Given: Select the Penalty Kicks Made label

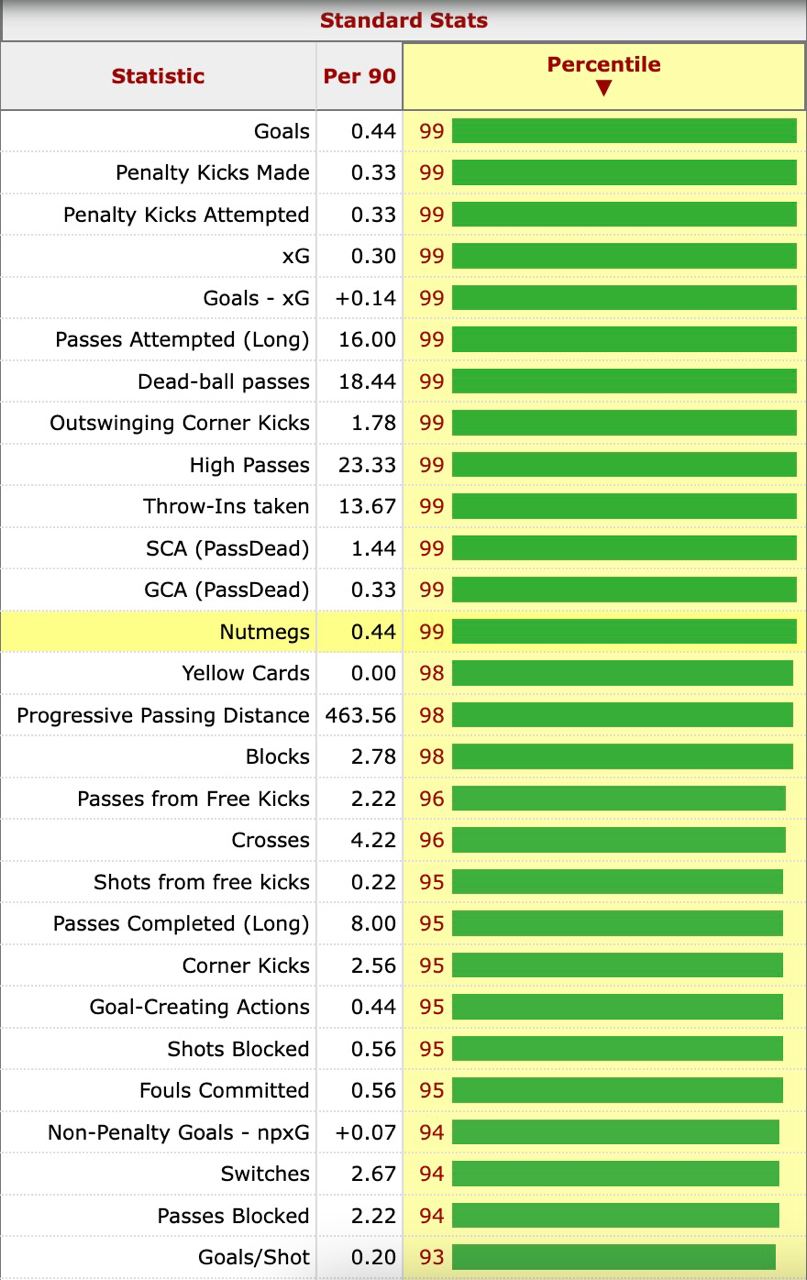Looking at the screenshot, I should coord(212,173).
